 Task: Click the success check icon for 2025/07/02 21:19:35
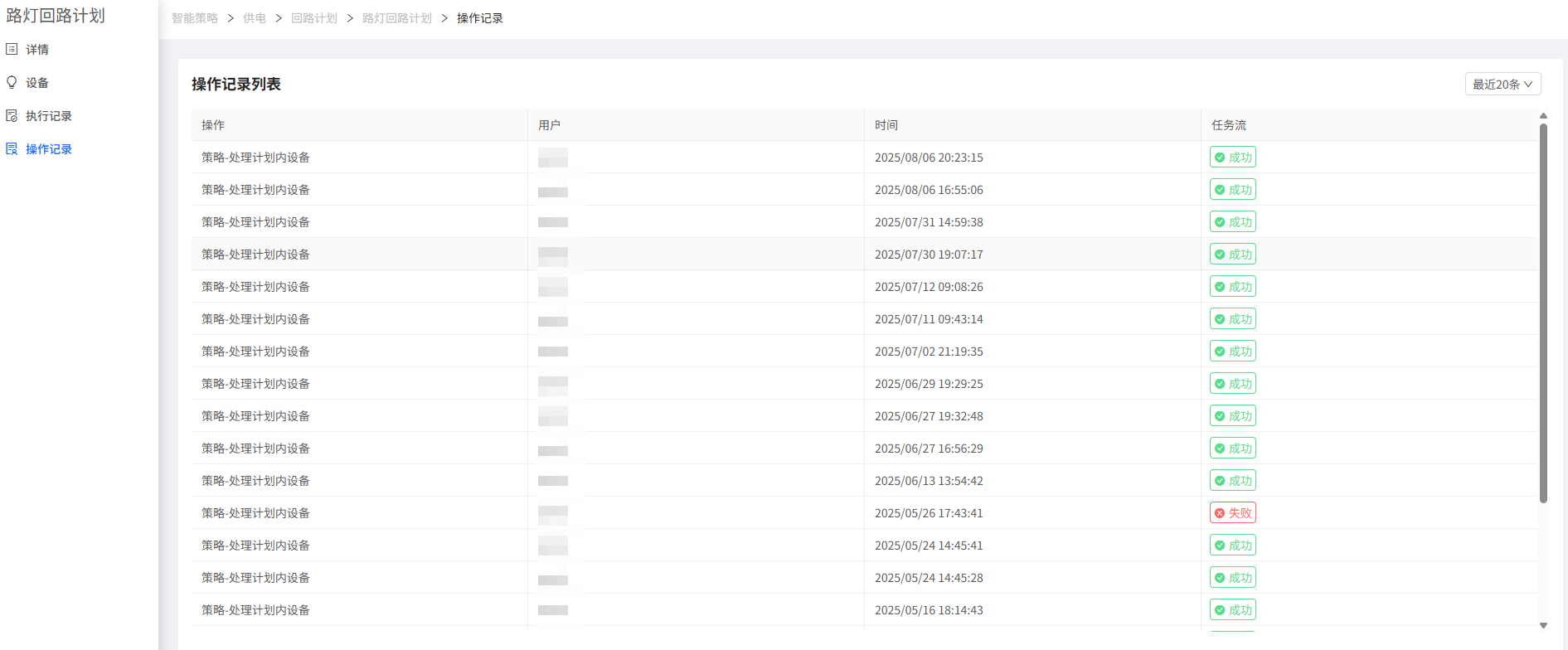[x=1220, y=352]
